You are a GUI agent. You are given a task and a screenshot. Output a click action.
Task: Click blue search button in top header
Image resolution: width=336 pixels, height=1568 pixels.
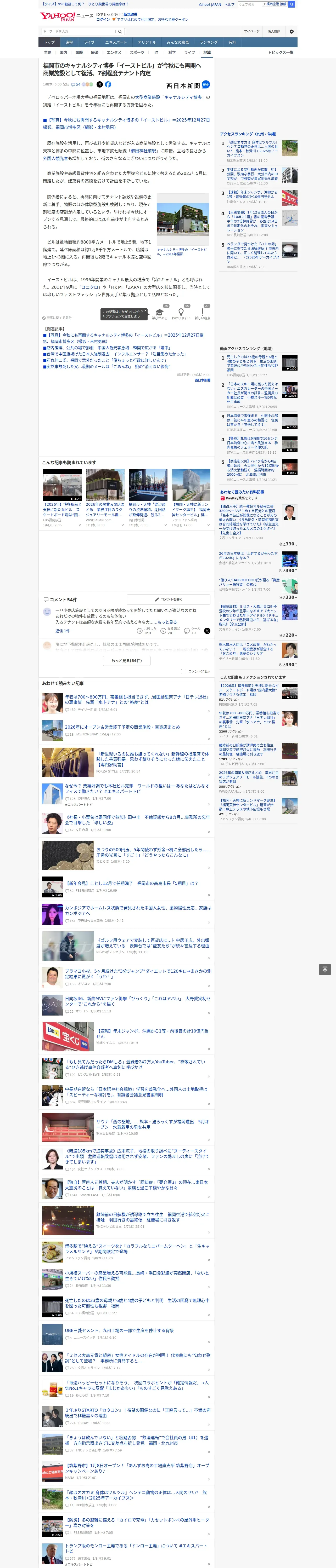click(292, 4)
